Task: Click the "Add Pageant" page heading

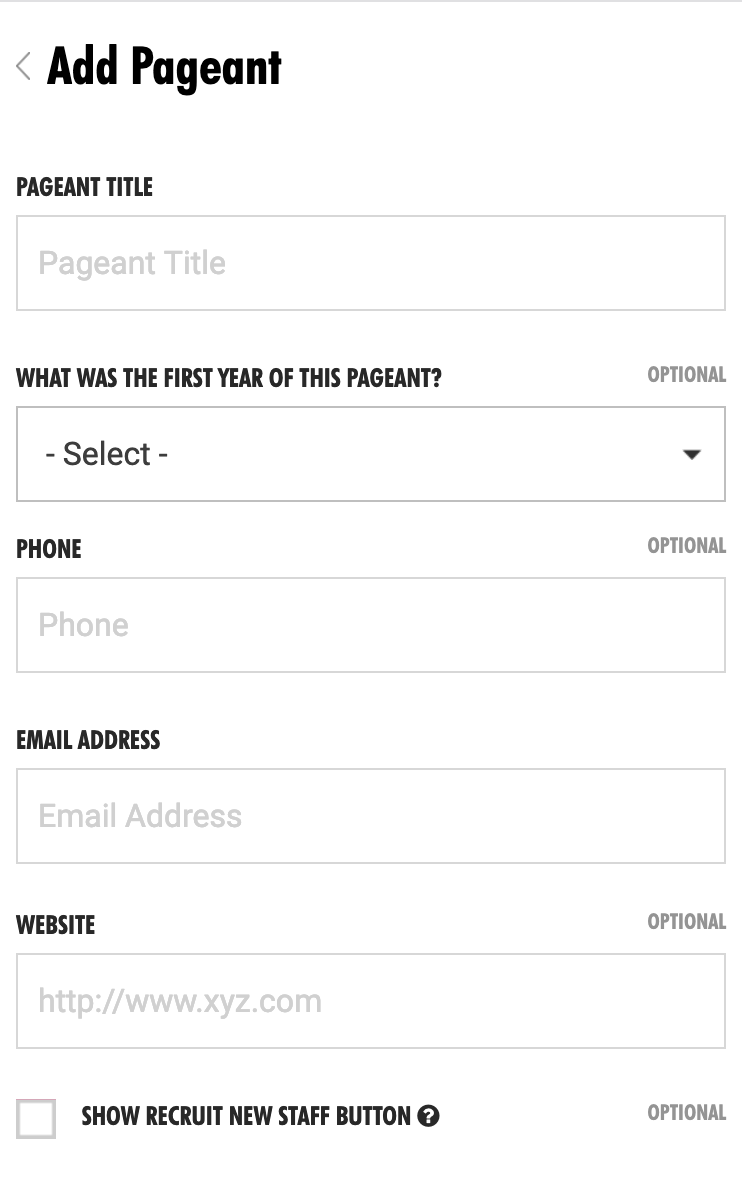Action: pos(164,67)
